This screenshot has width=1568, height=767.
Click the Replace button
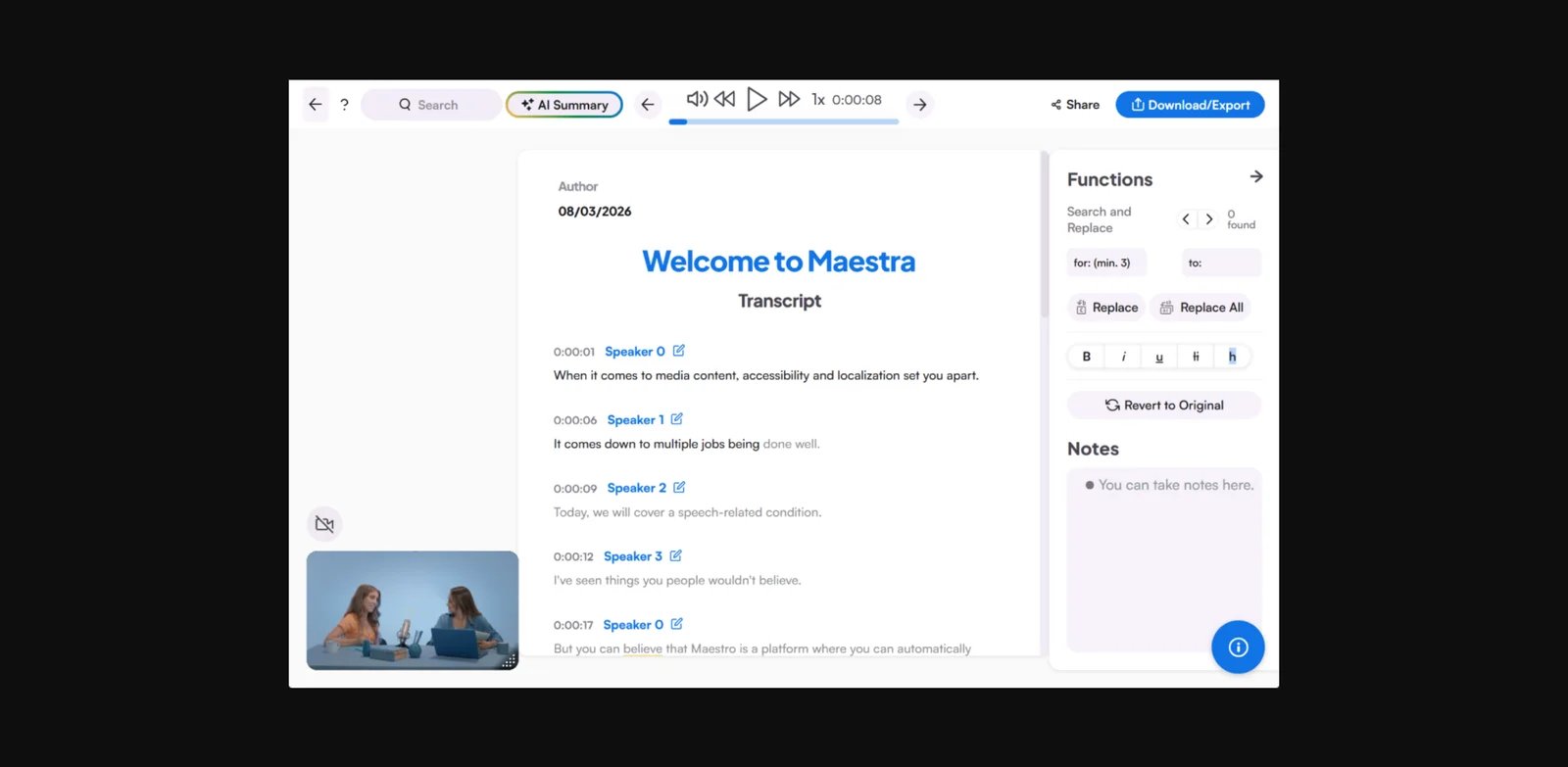1106,308
